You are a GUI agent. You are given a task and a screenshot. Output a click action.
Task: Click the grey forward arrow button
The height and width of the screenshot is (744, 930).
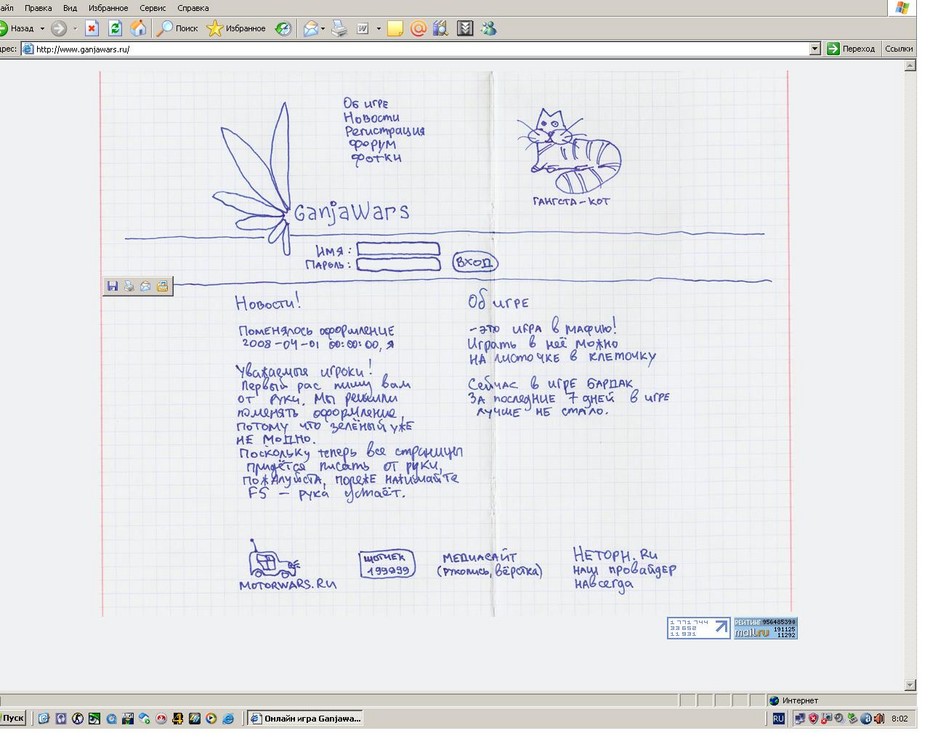pos(59,28)
